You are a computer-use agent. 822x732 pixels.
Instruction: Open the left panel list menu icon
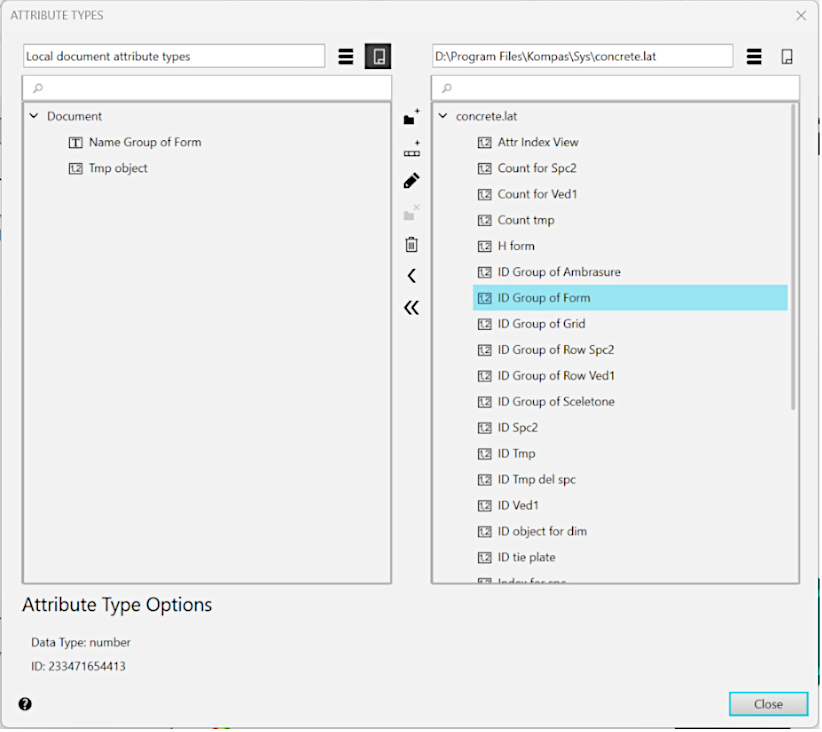346,57
